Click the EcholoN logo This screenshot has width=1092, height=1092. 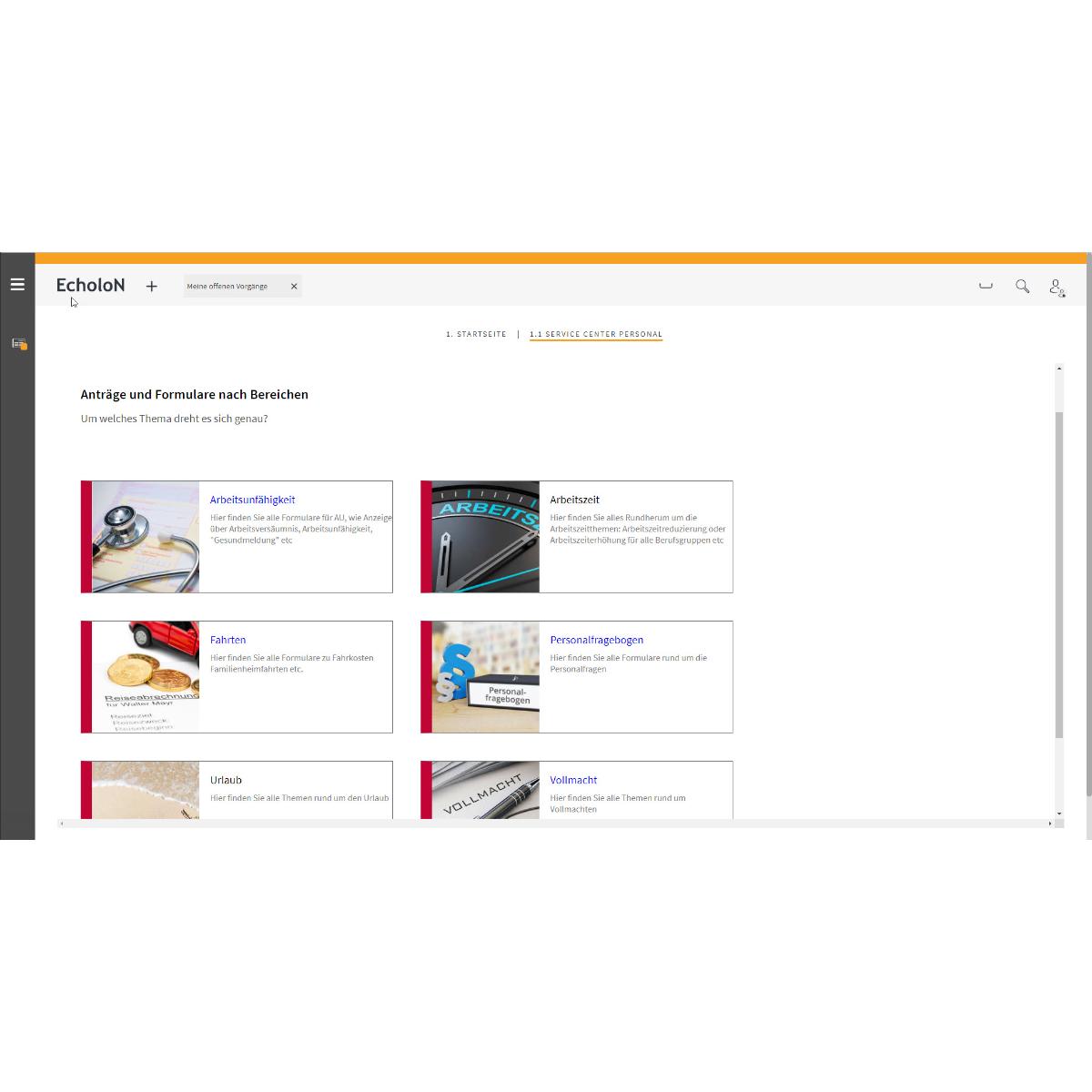tap(91, 285)
